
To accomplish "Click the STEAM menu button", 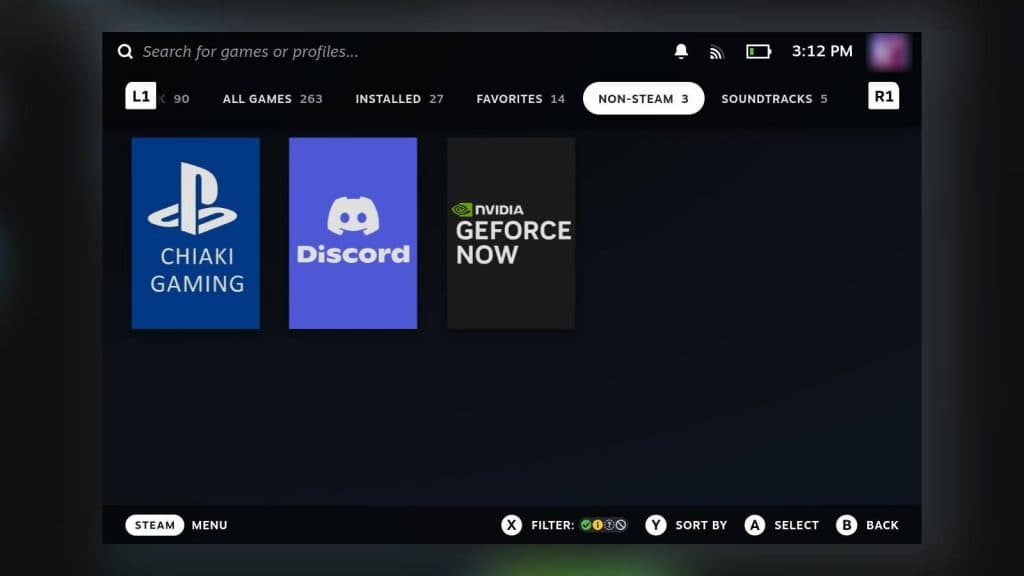I will point(155,525).
